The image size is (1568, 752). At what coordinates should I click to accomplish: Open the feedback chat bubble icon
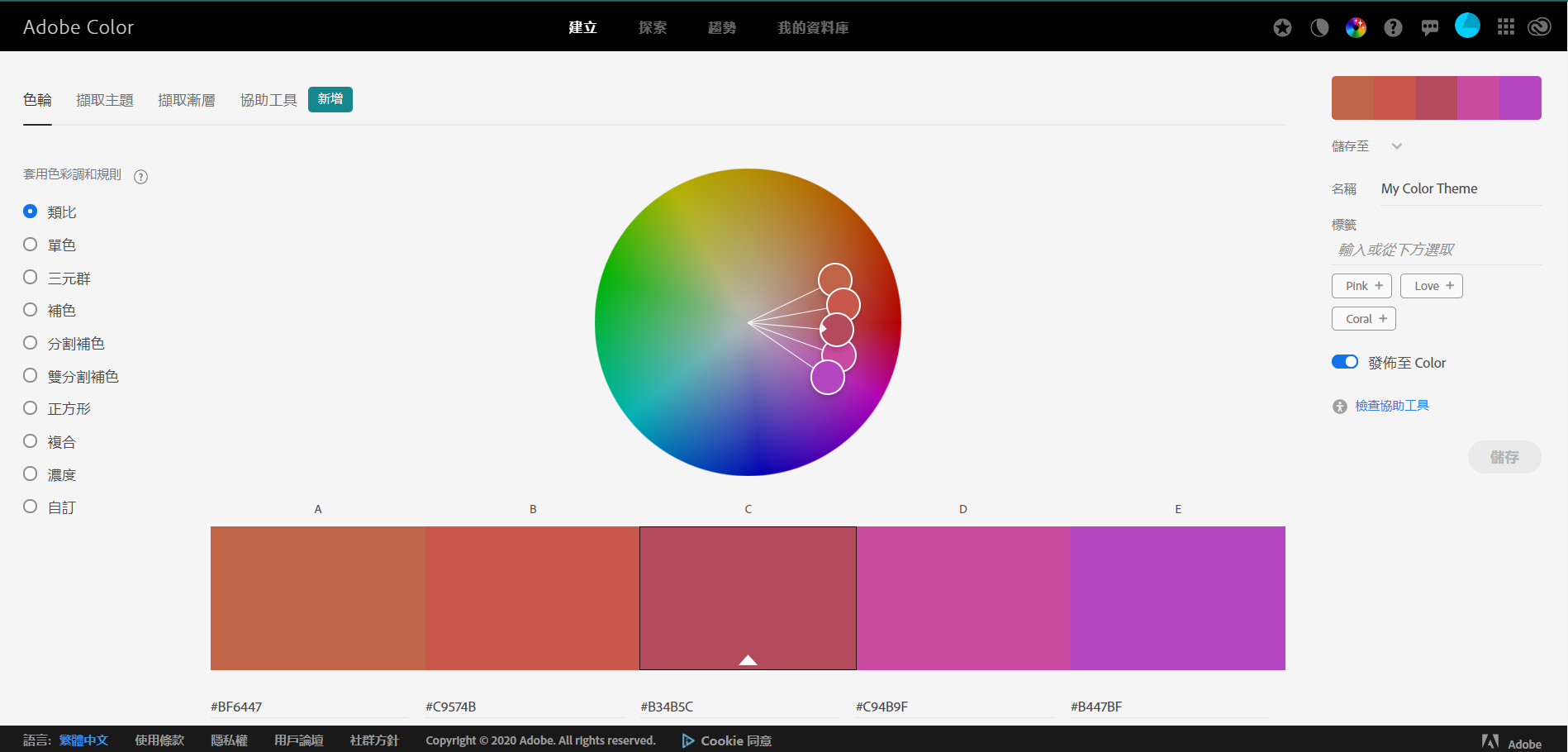pos(1430,28)
